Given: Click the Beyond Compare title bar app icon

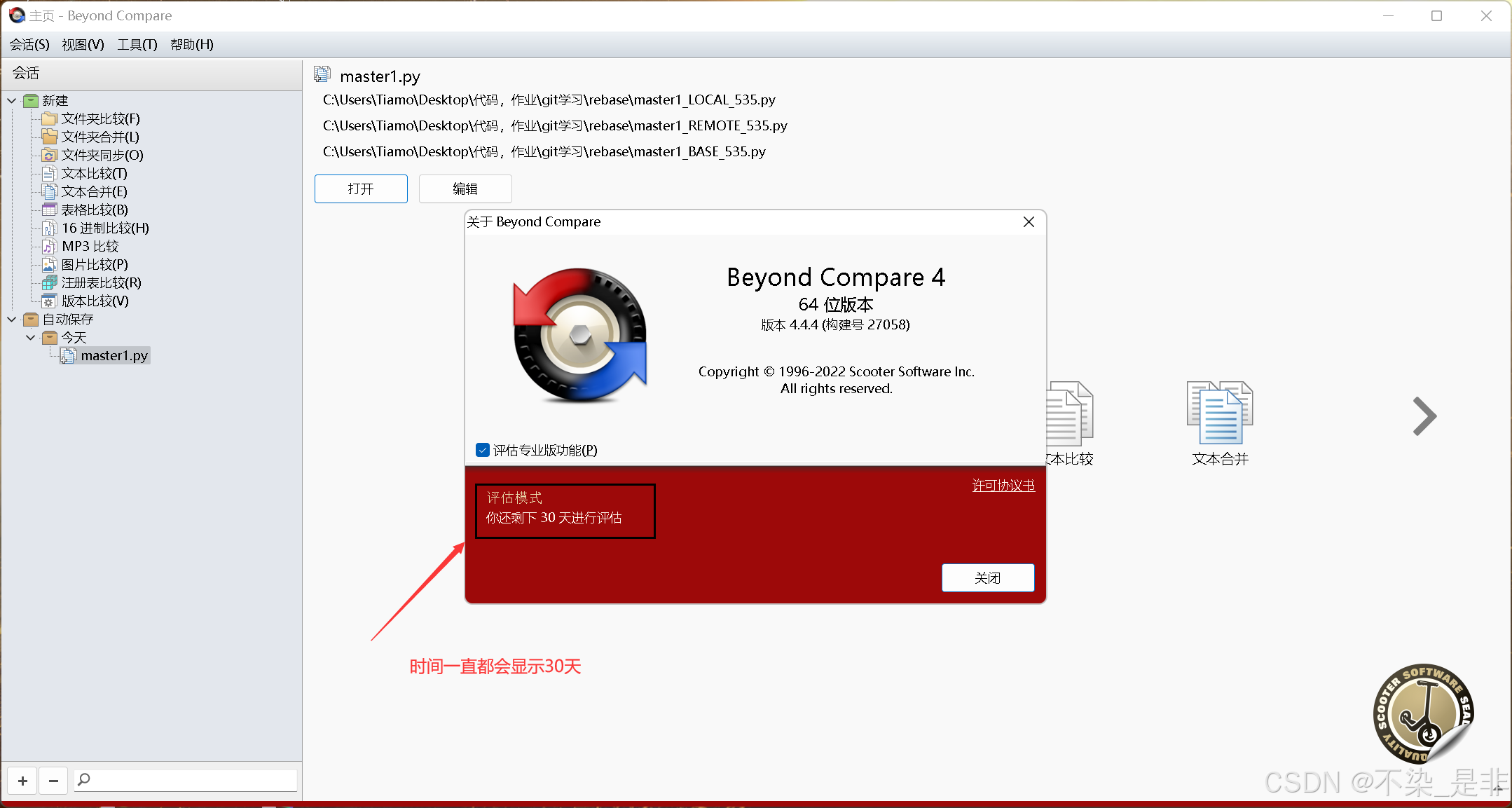Looking at the screenshot, I should click(17, 15).
